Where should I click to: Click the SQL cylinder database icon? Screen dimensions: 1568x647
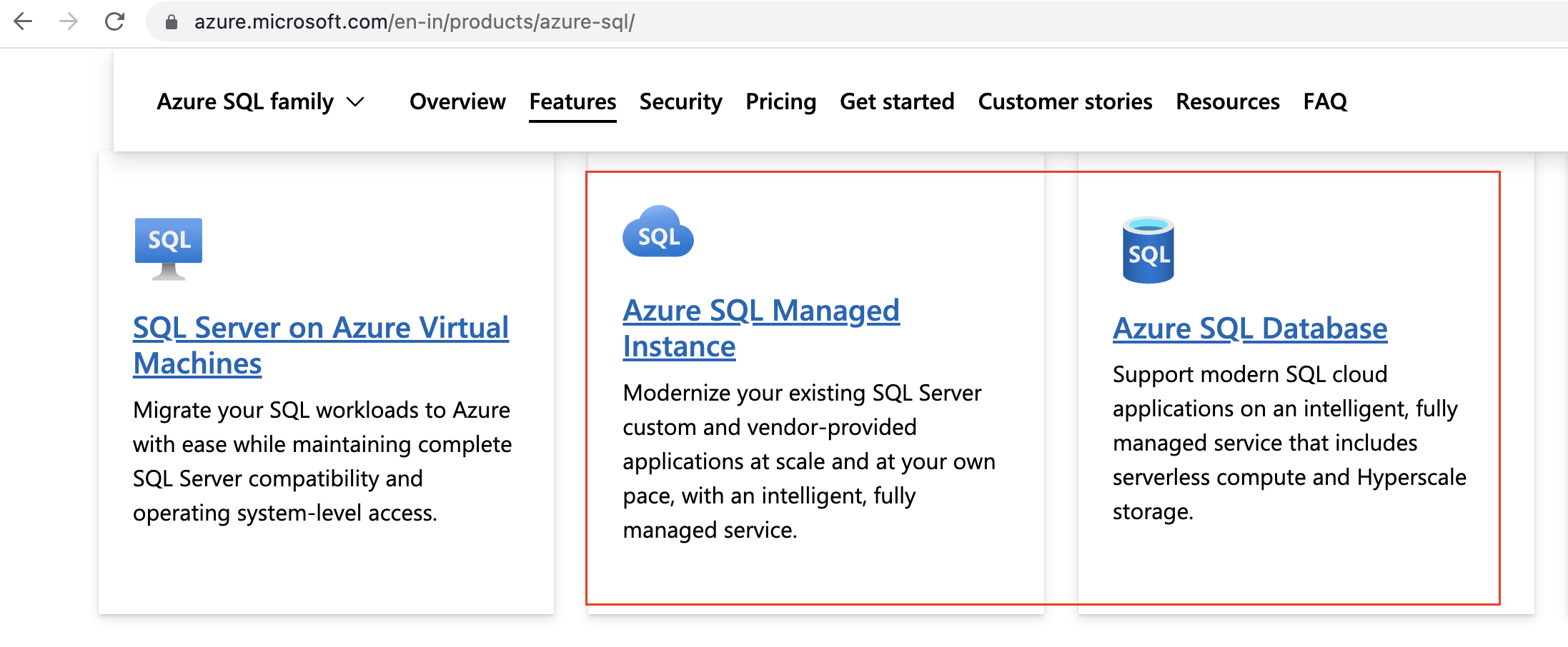pyautogui.click(x=1148, y=250)
